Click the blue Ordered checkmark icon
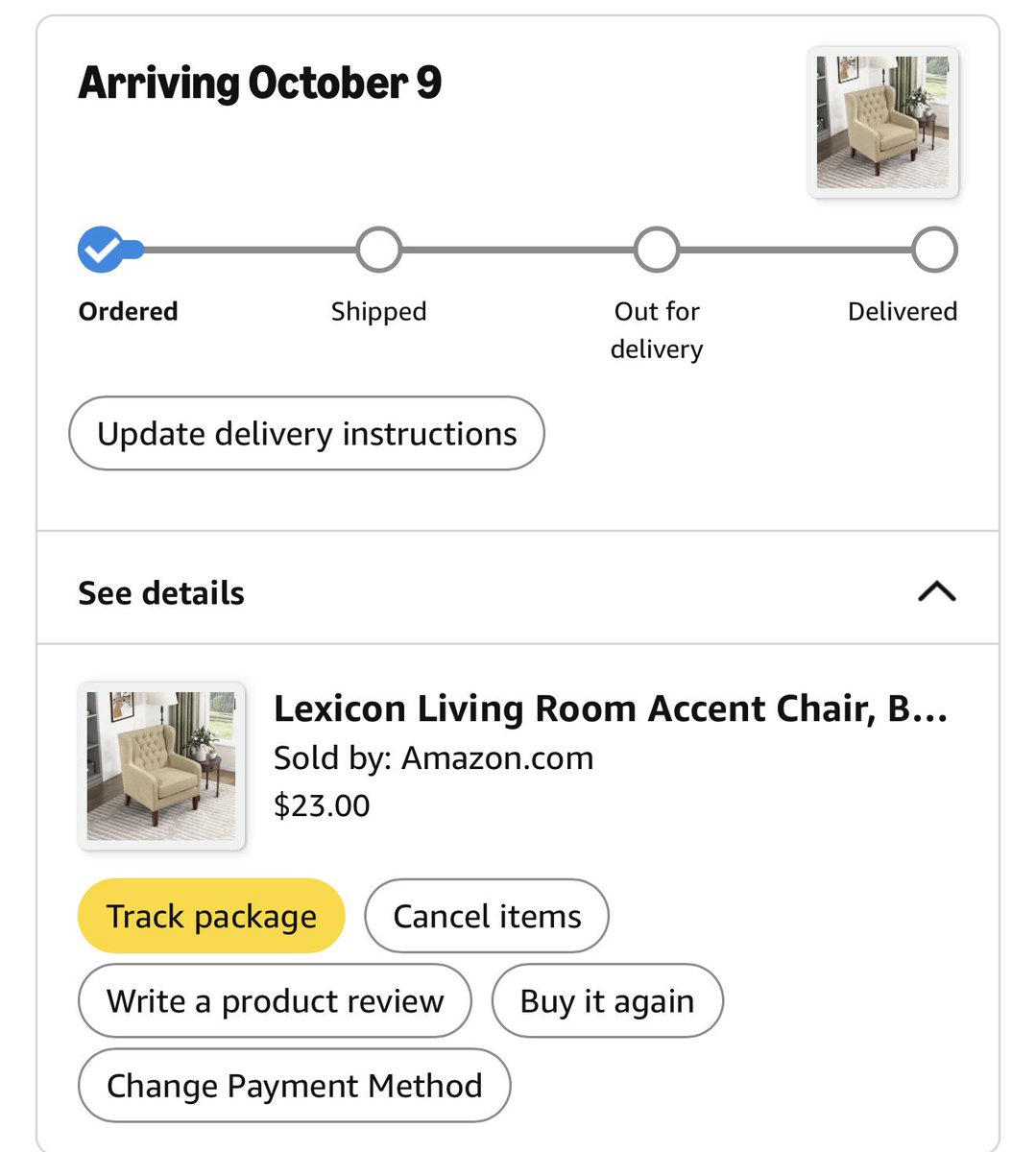 point(102,250)
